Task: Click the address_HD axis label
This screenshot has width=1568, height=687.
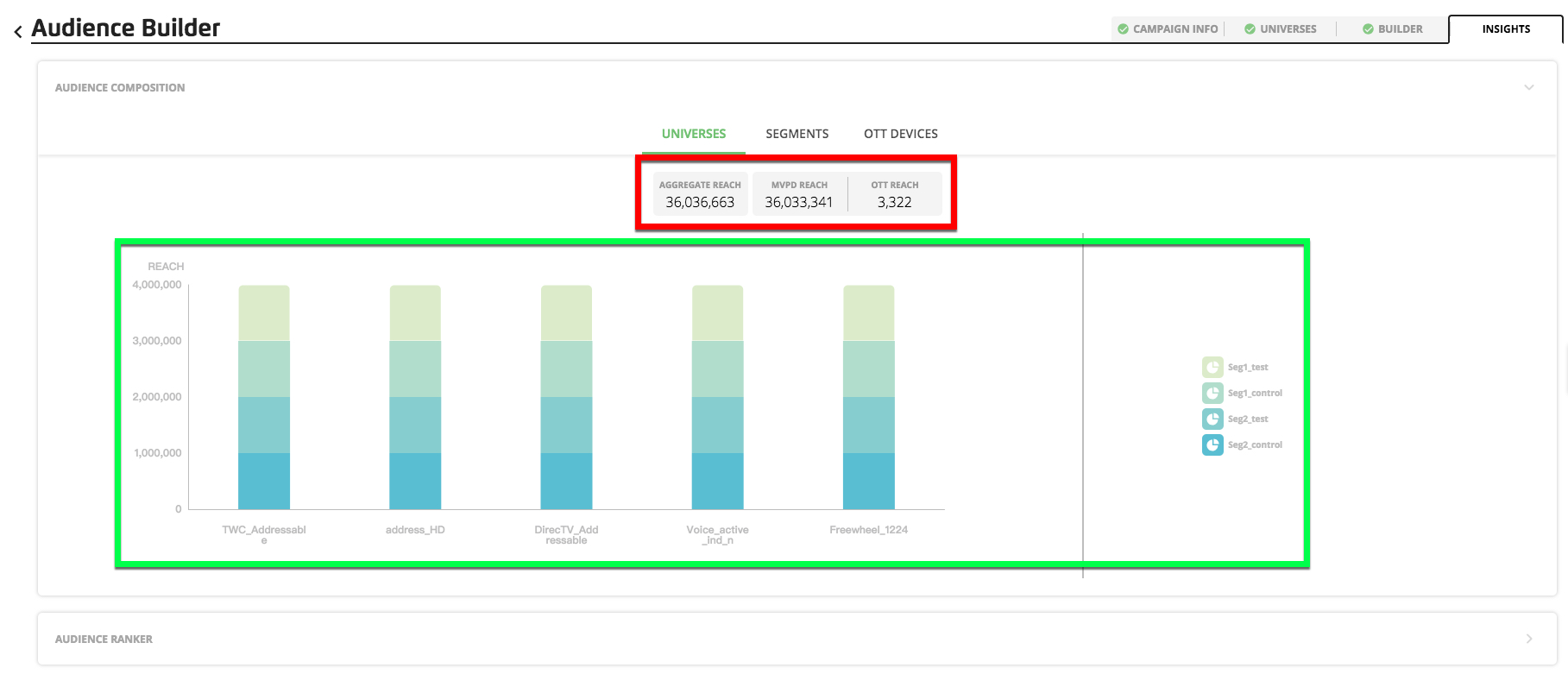Action: (x=415, y=530)
